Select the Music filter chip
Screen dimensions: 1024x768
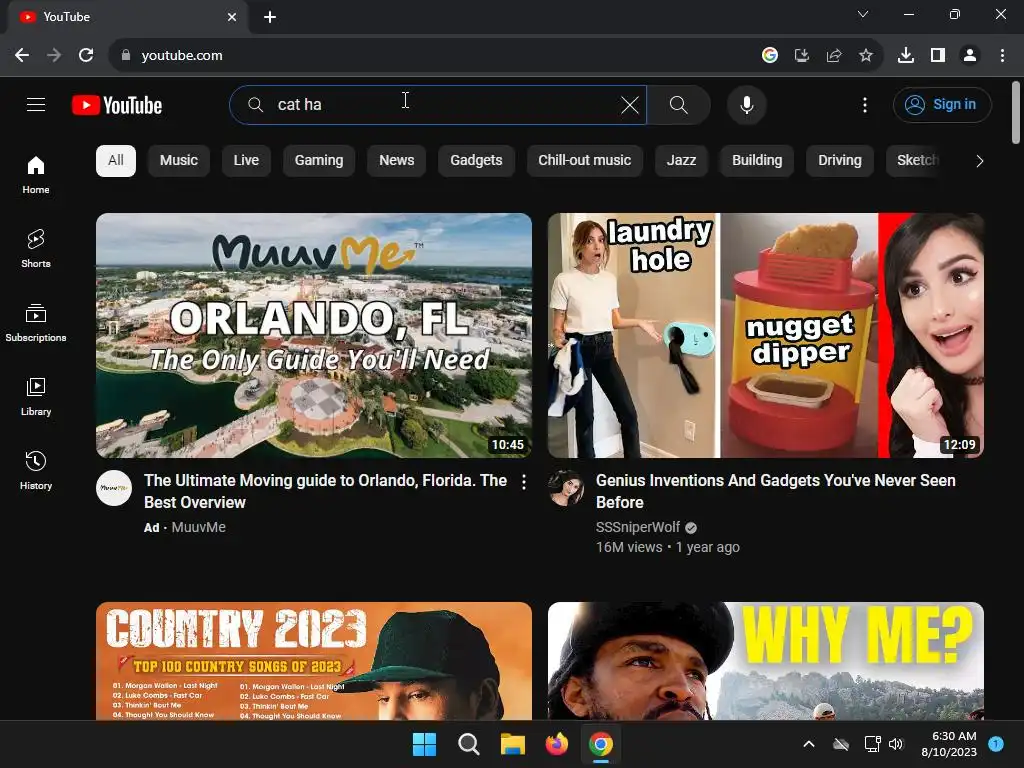point(178,161)
